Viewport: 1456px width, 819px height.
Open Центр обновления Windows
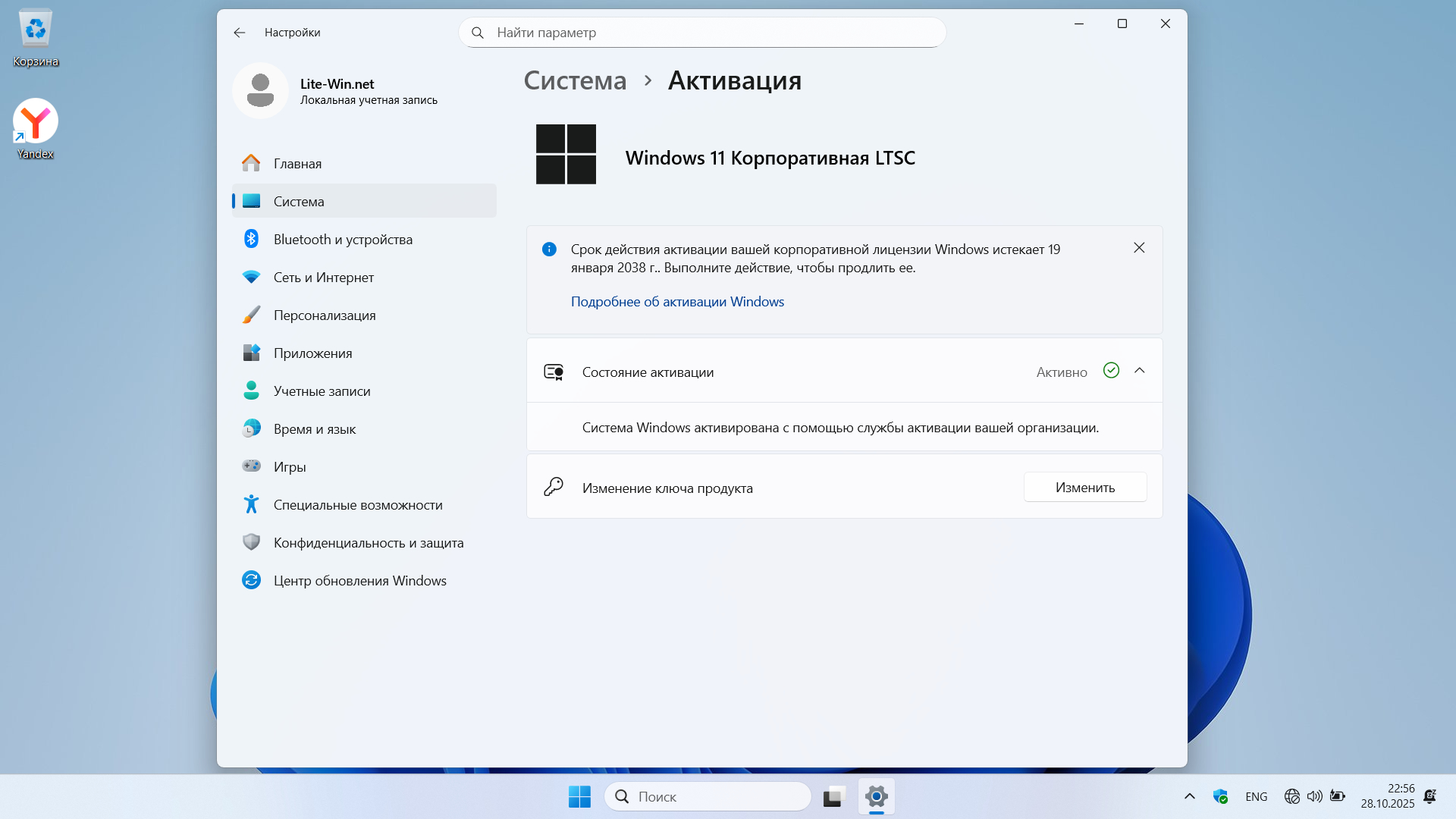(359, 581)
